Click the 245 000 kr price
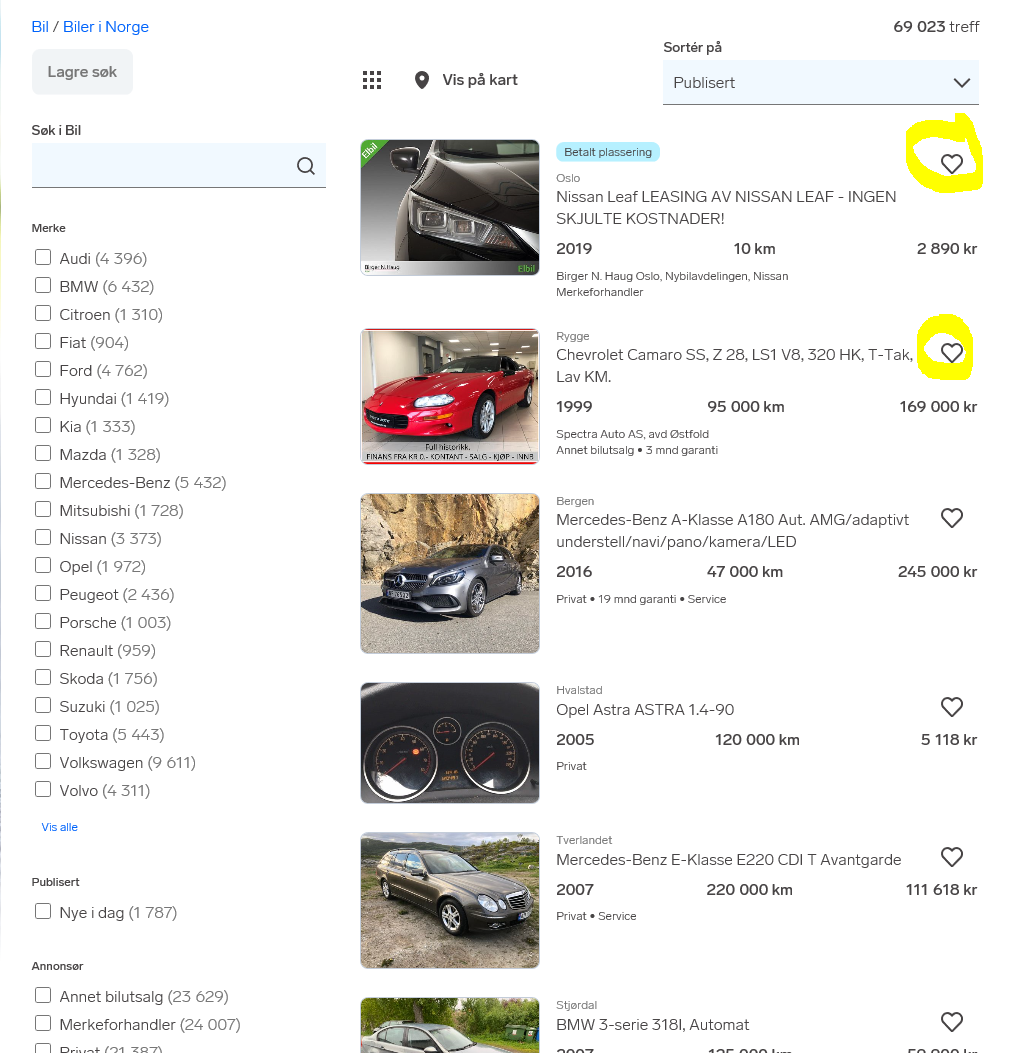 click(x=937, y=572)
